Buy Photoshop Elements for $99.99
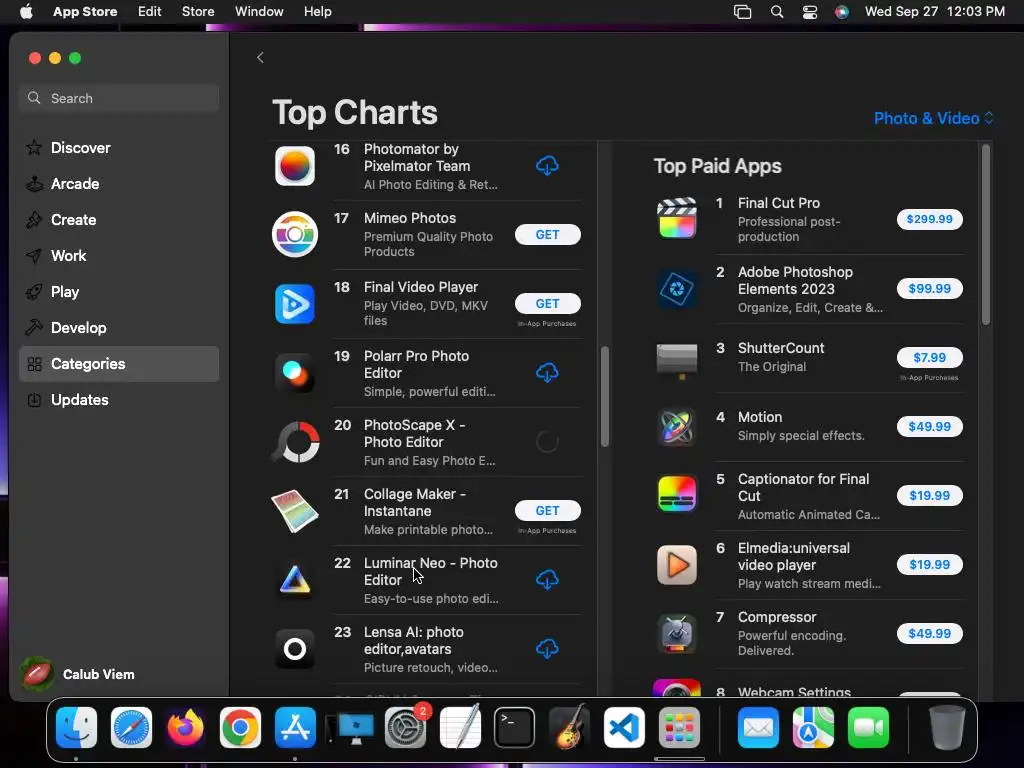Viewport: 1024px width, 768px height. click(x=929, y=289)
